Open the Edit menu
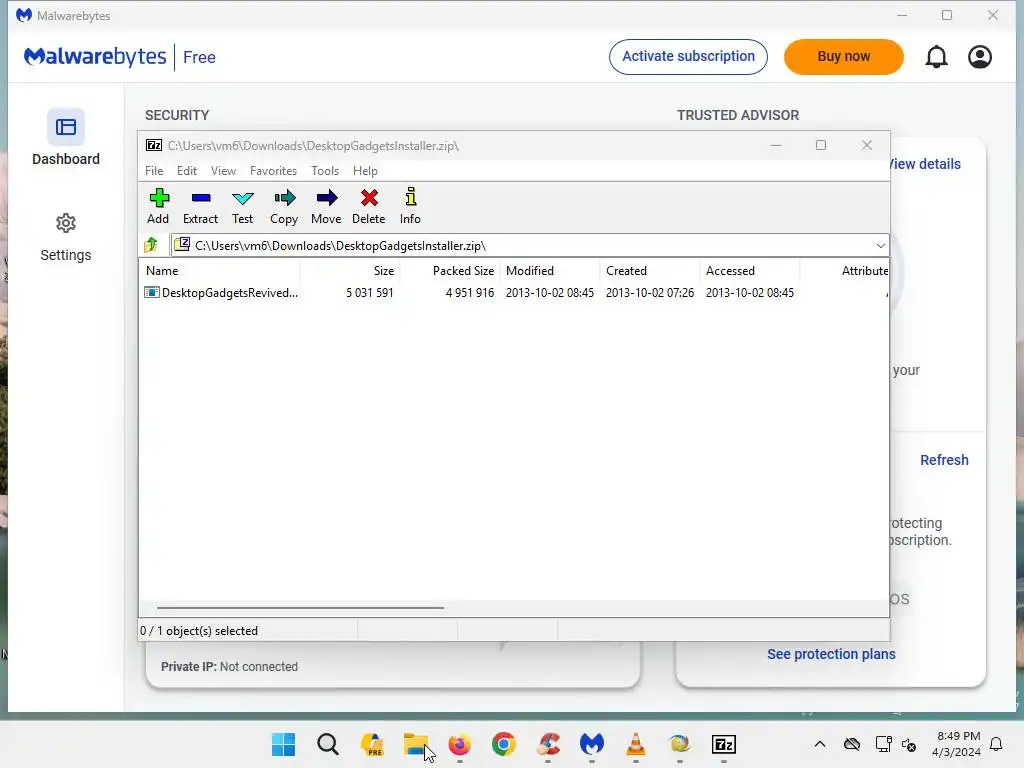Image resolution: width=1024 pixels, height=768 pixels. [x=187, y=170]
